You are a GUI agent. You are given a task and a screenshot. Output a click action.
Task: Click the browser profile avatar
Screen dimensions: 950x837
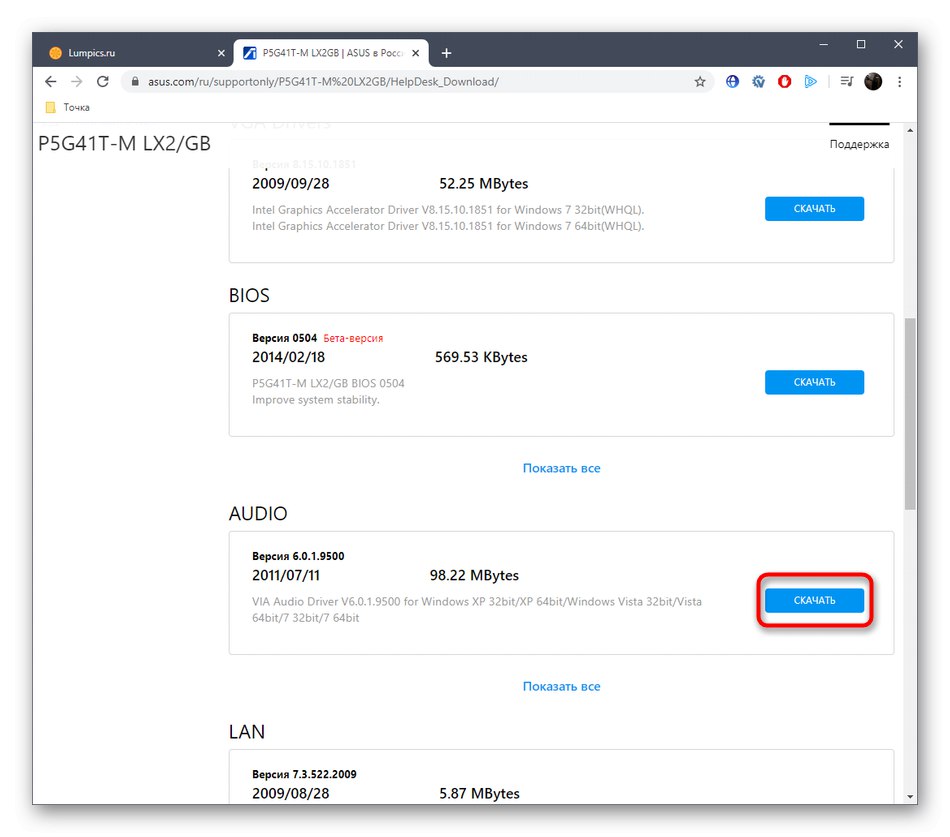pos(873,81)
